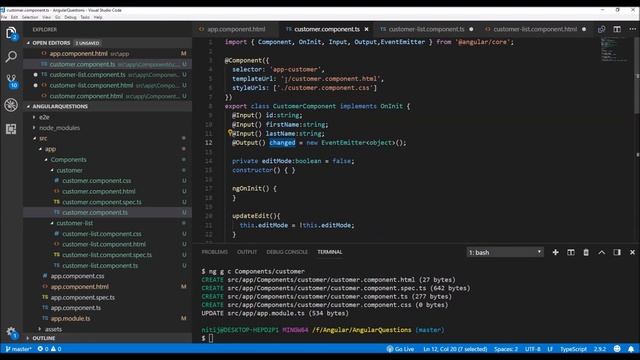This screenshot has width=640, height=360.
Task: Open the Debug view in activity bar
Action: click(x=11, y=105)
